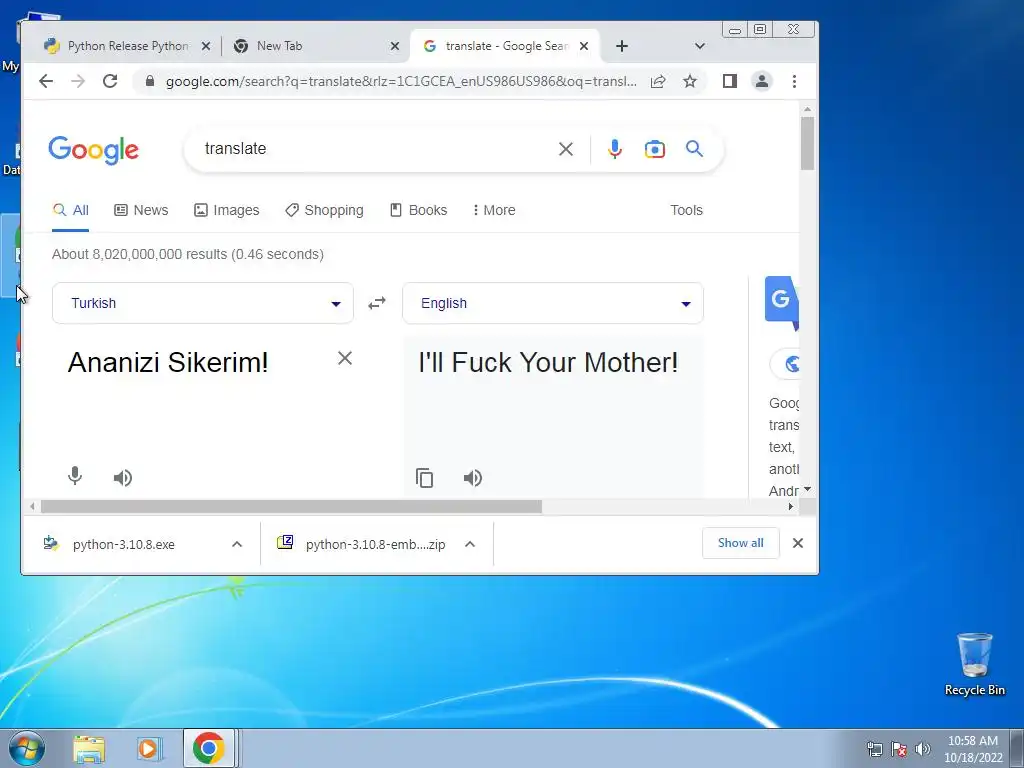Switch to Images results
This screenshot has height=768, width=1024.
[227, 210]
